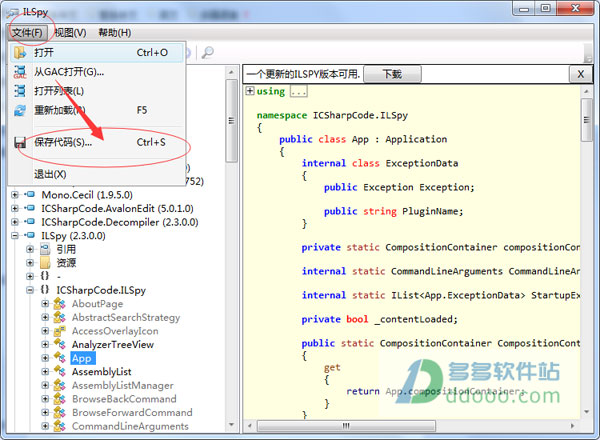Click the 资源 folder icon
The height and width of the screenshot is (440, 600).
[x=45, y=263]
